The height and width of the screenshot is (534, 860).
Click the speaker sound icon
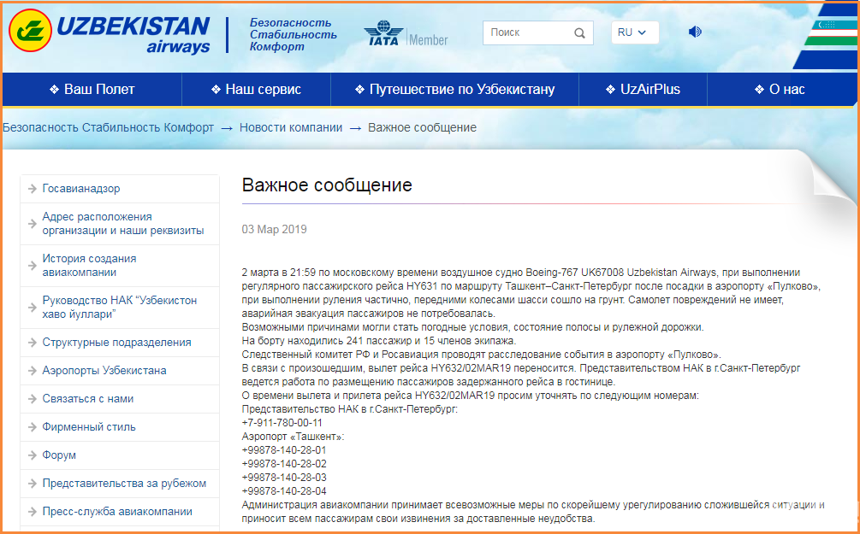[x=695, y=32]
